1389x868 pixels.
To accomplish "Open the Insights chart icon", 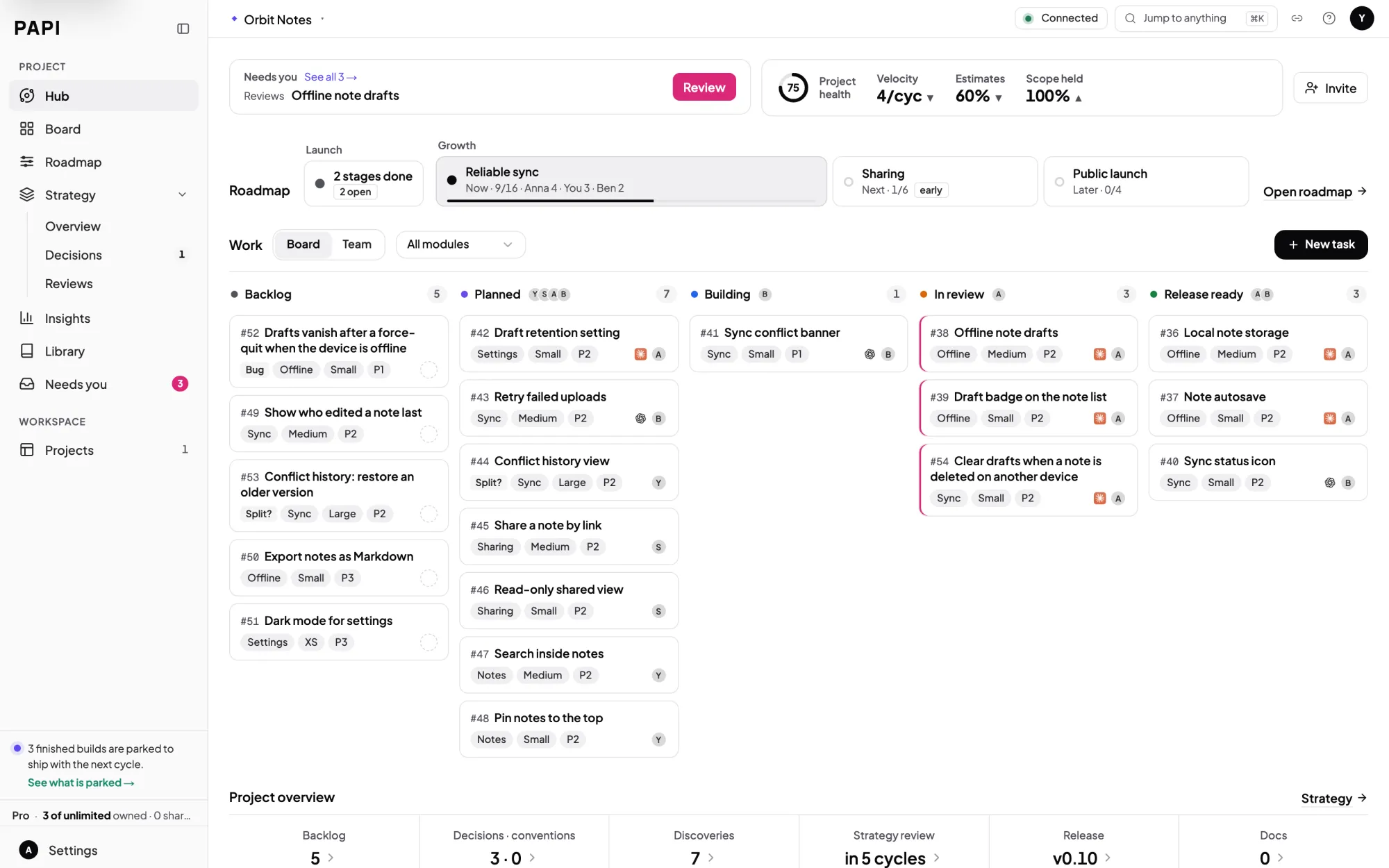I will point(27,318).
